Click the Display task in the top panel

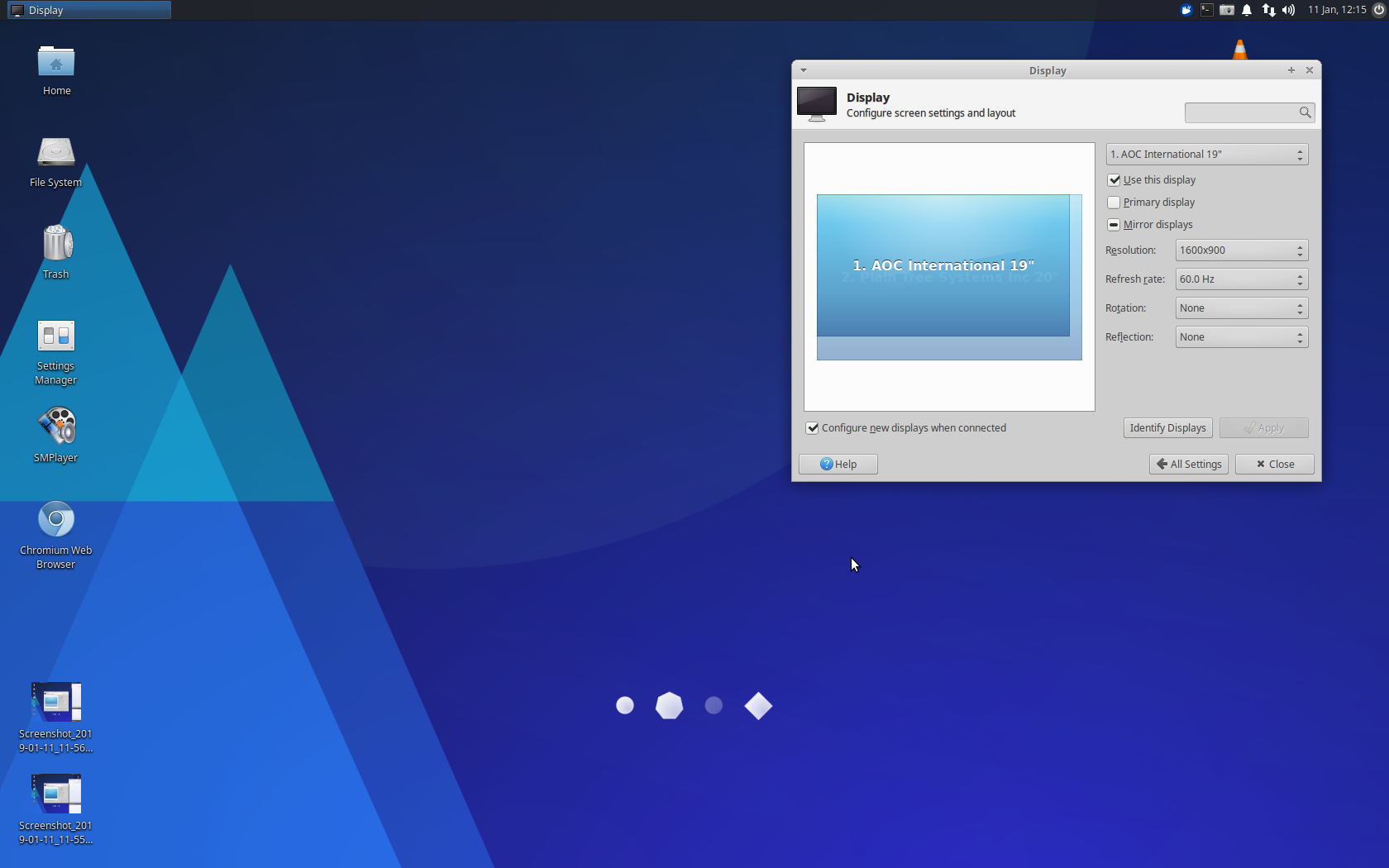coord(89,10)
